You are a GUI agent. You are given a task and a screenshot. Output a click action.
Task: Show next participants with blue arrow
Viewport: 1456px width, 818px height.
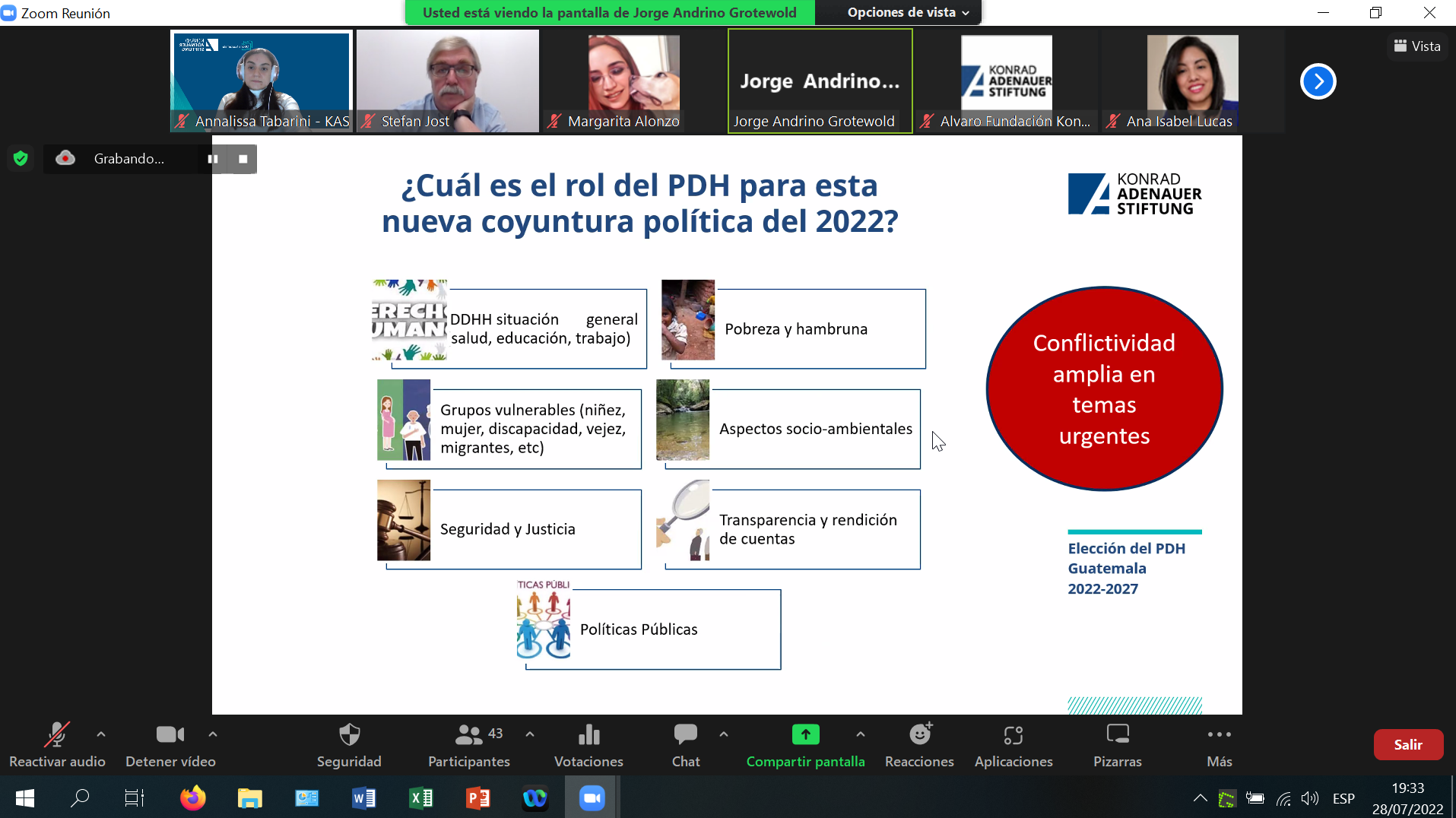(x=1318, y=81)
